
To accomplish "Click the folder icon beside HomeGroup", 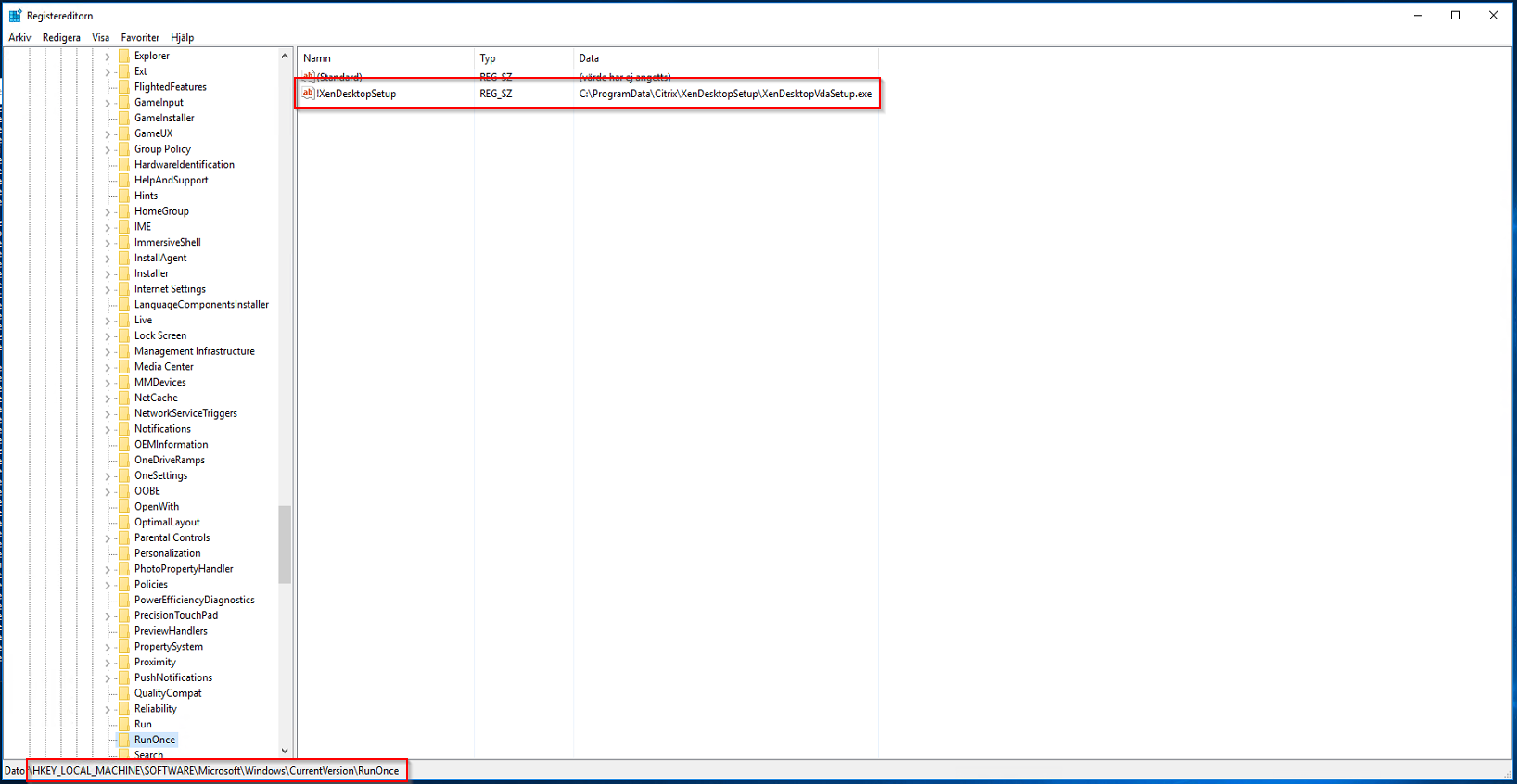I will coord(124,211).
